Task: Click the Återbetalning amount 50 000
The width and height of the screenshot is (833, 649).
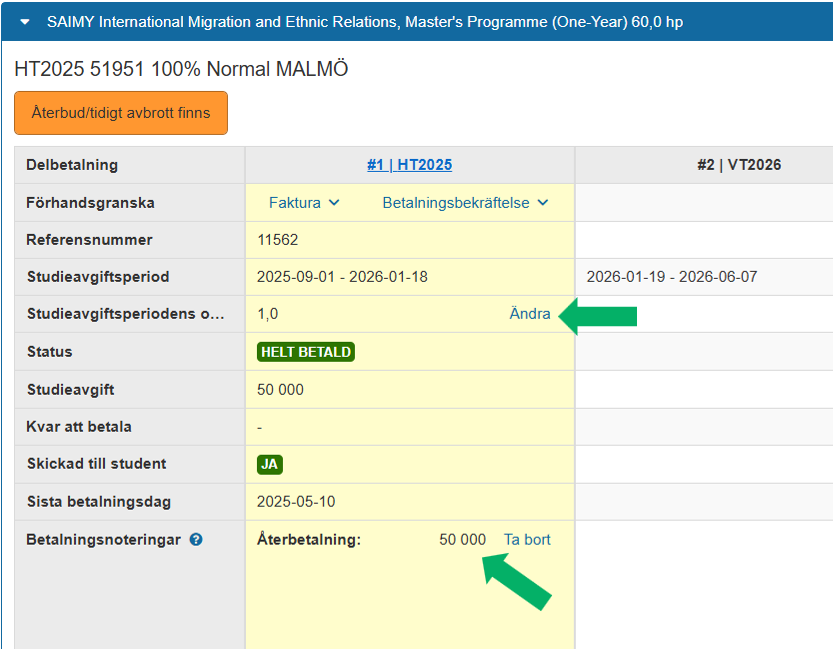Action: click(x=462, y=540)
